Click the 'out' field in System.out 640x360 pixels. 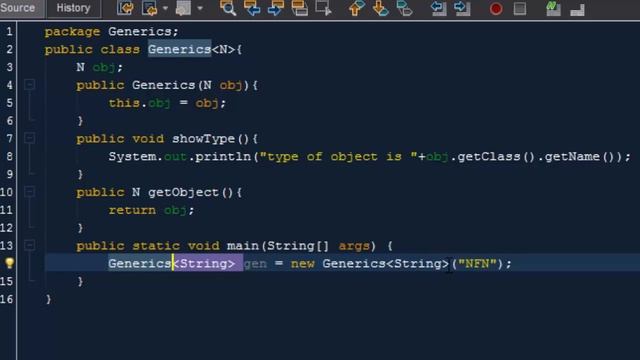(176, 157)
